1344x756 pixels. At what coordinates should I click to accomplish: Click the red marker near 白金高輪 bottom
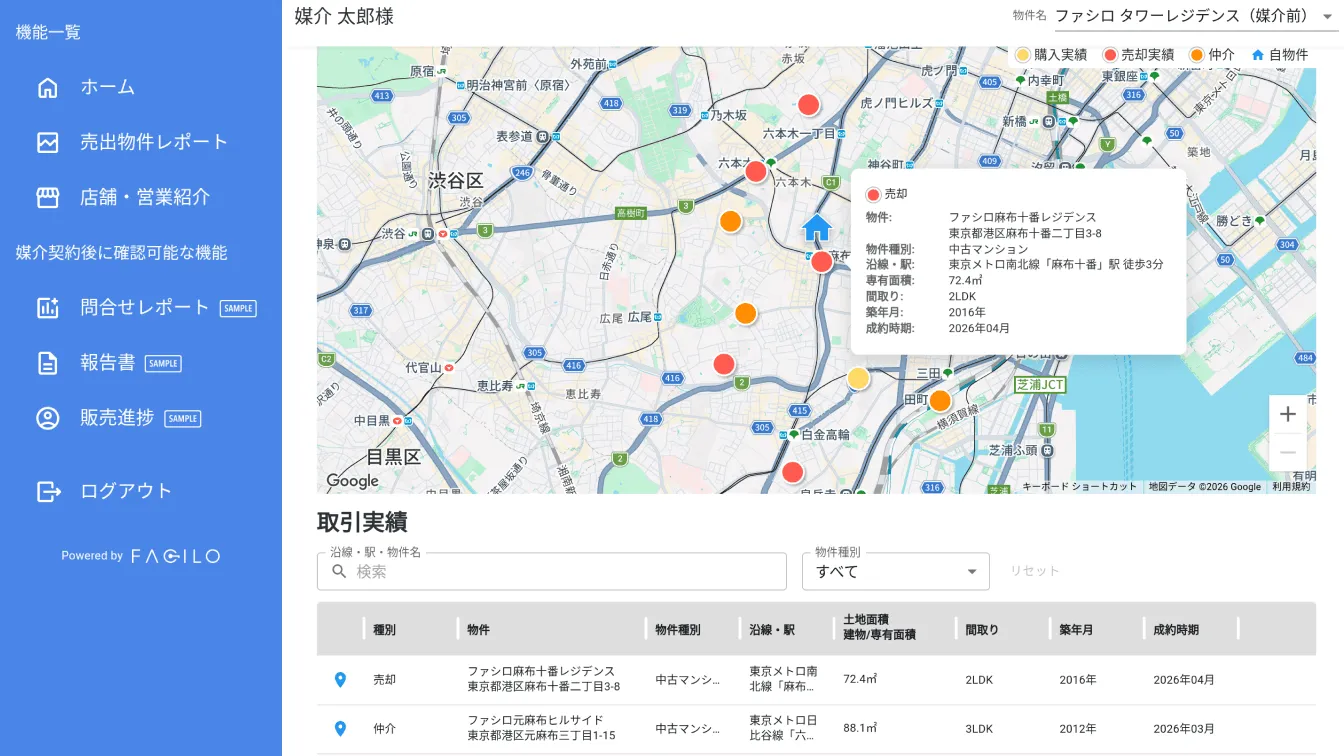point(792,472)
